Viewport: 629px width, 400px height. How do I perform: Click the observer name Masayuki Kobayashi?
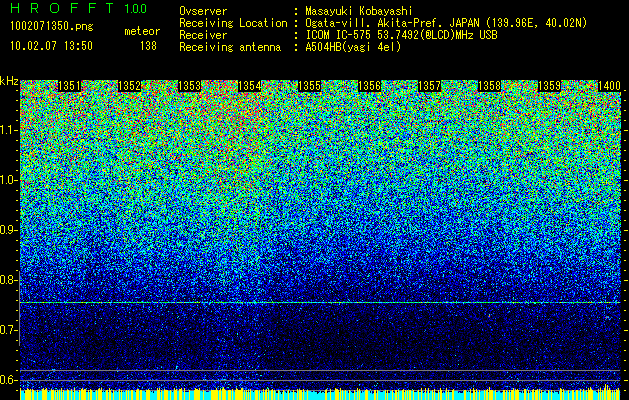[359, 12]
